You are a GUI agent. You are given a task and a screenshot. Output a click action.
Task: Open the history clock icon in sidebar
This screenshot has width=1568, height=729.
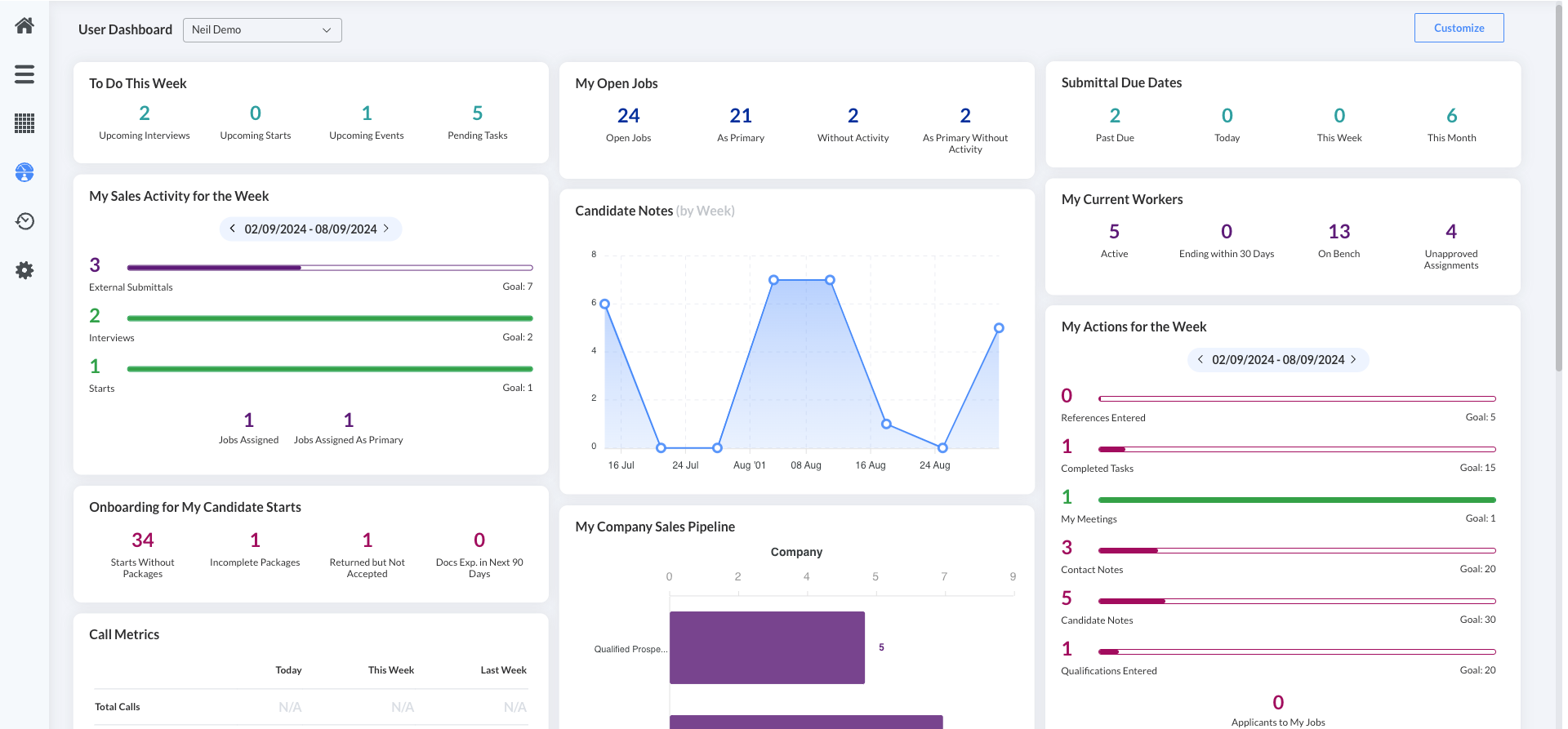point(24,221)
